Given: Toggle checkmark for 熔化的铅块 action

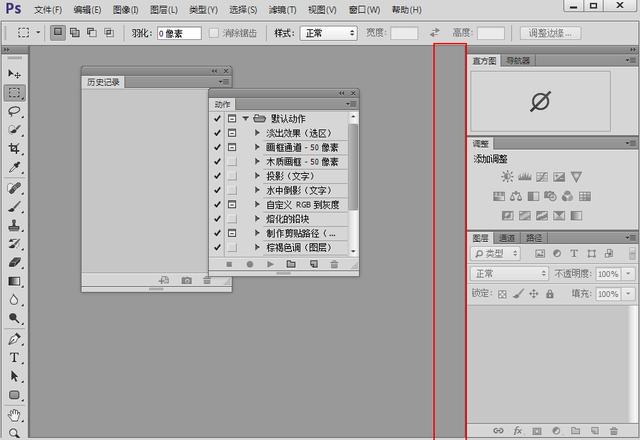Looking at the screenshot, I should 217,219.
